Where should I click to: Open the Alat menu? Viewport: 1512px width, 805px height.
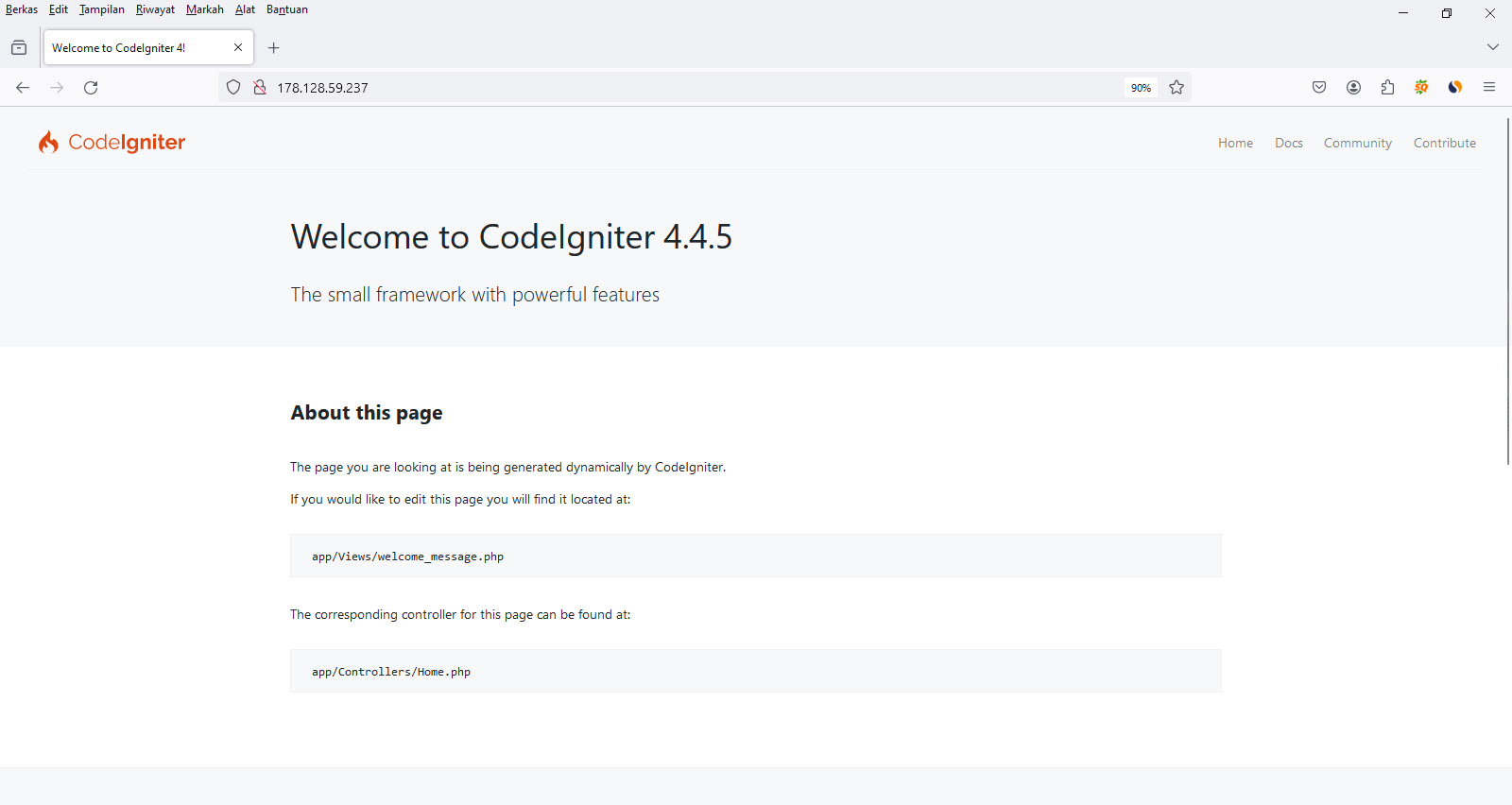245,9
